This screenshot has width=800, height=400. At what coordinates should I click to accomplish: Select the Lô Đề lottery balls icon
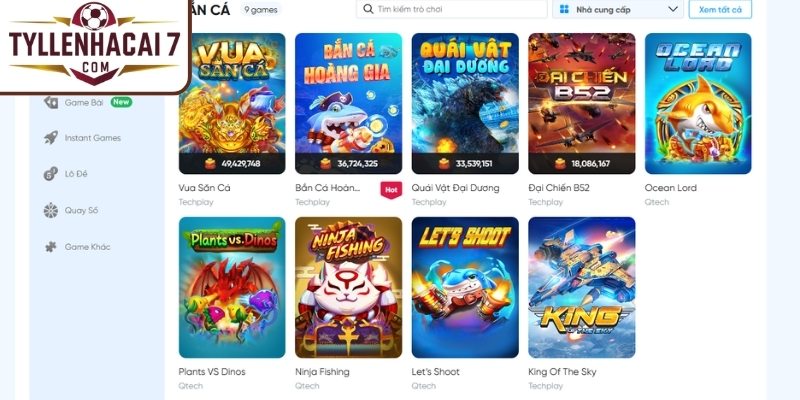(x=51, y=174)
